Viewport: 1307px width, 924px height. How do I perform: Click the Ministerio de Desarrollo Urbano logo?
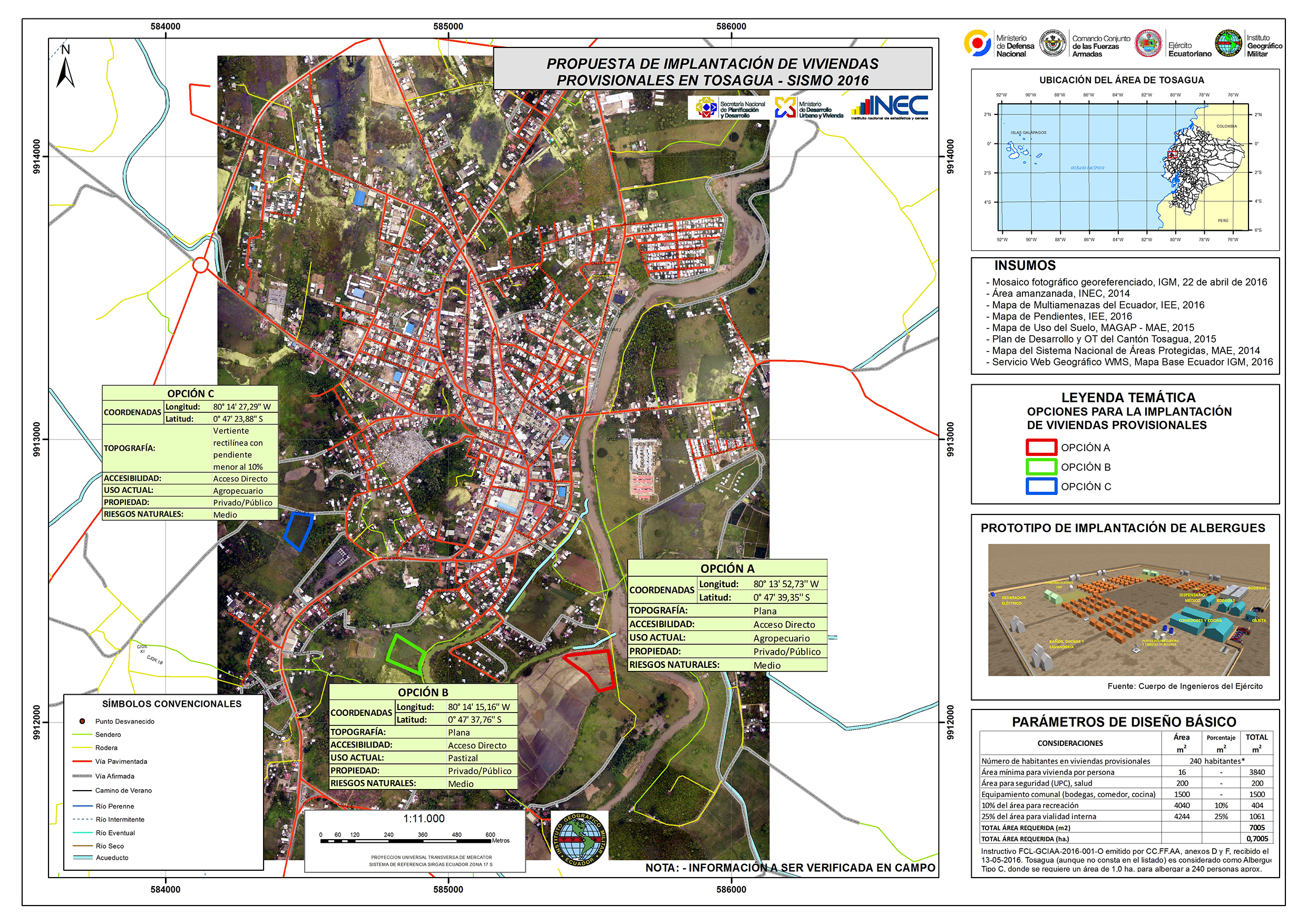click(x=785, y=107)
